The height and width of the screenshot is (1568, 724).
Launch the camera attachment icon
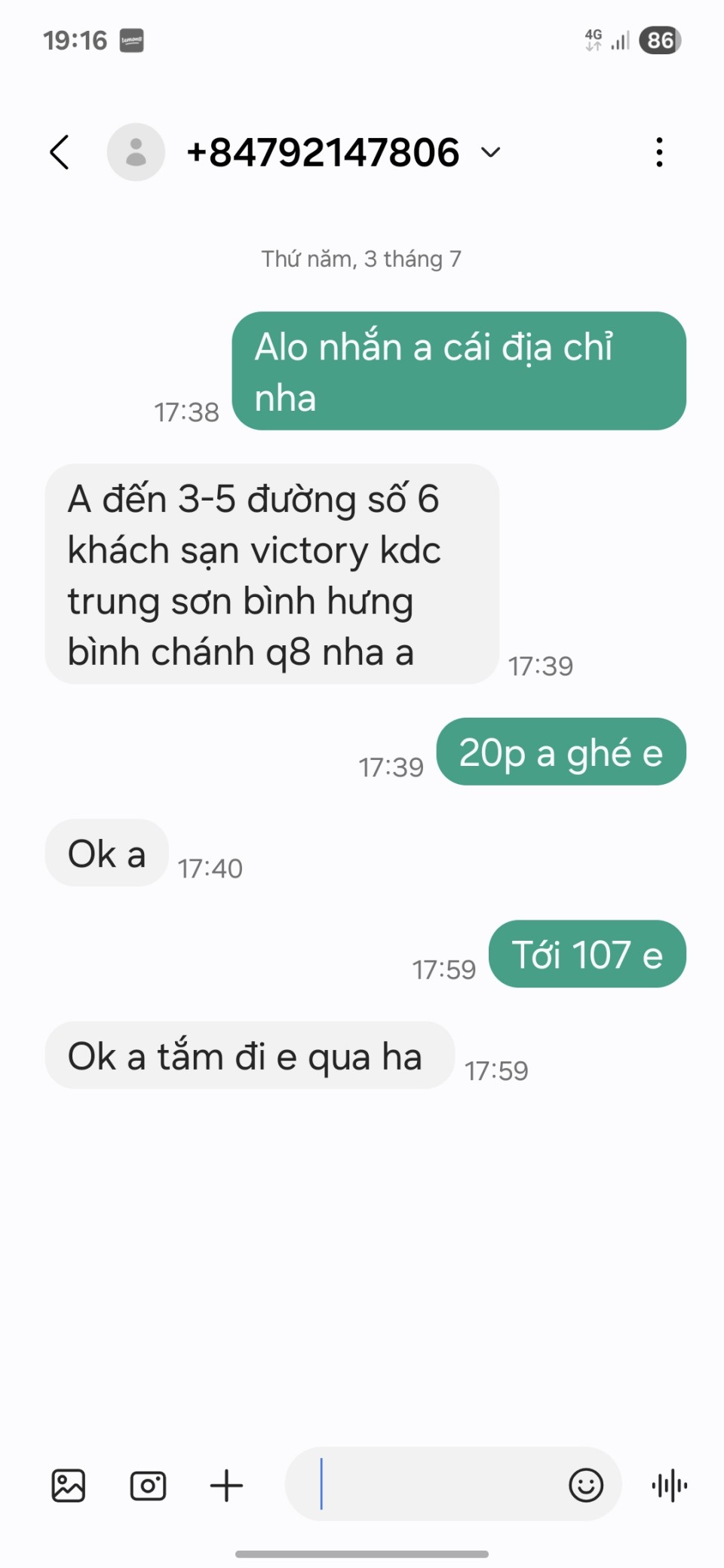(148, 1486)
